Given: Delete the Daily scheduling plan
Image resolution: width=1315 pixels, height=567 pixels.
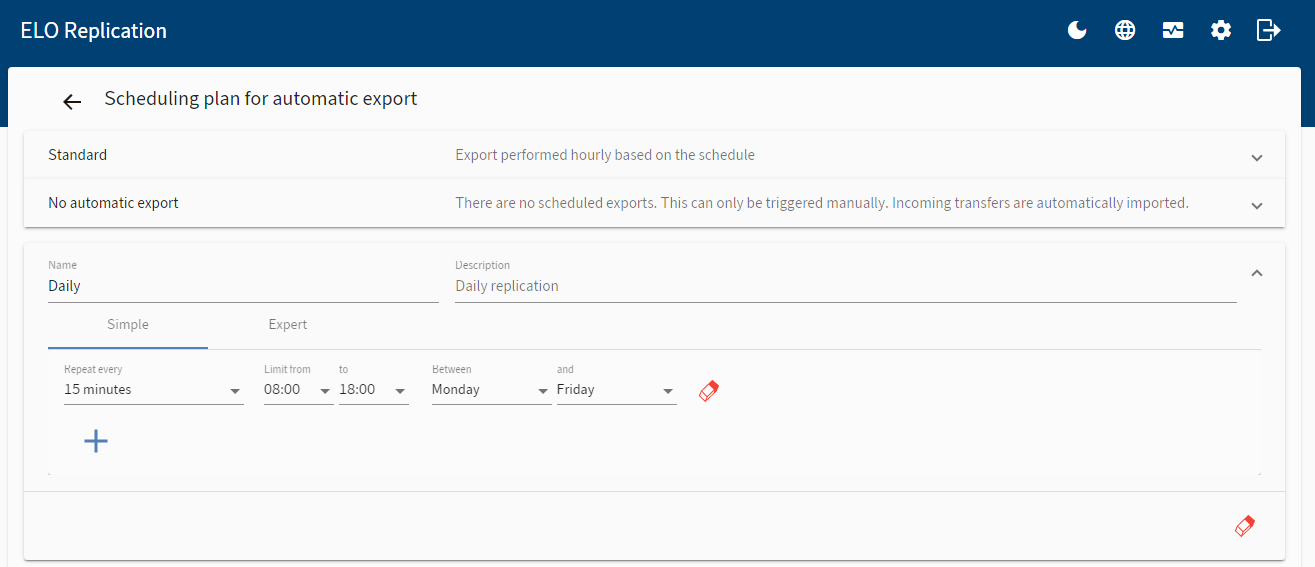Looking at the screenshot, I should coord(1244,526).
